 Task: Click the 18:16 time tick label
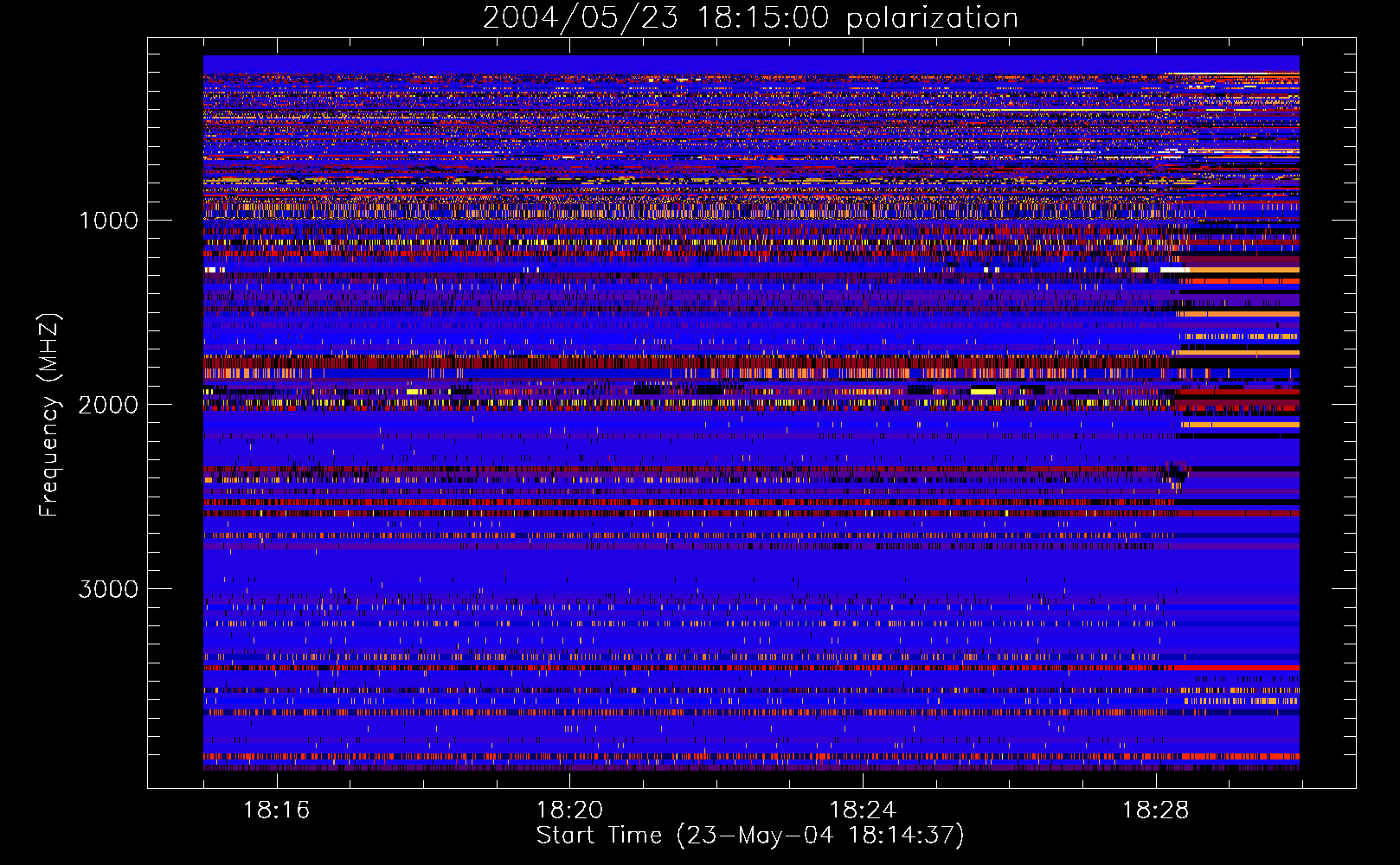(x=276, y=810)
